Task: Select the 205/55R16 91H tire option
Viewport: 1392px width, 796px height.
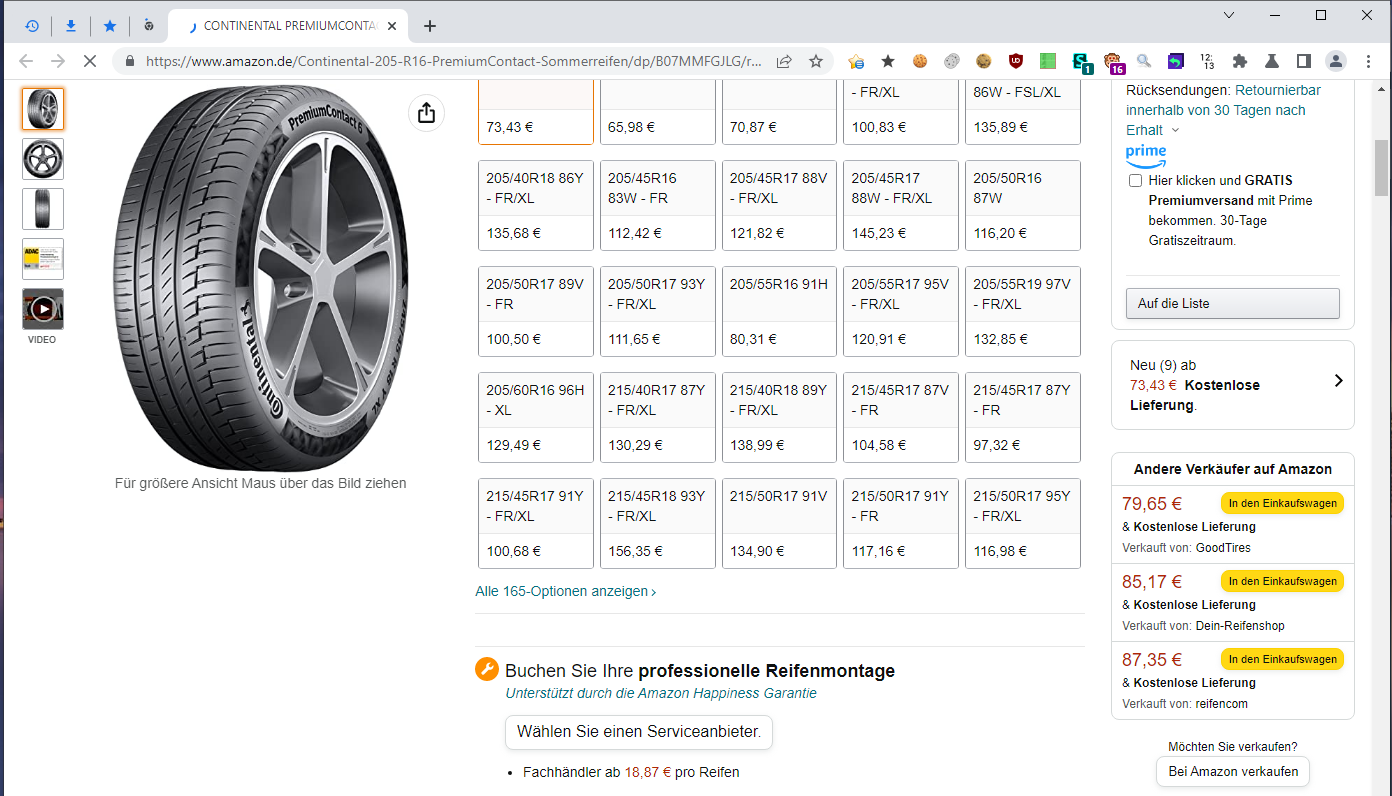Action: 779,310
